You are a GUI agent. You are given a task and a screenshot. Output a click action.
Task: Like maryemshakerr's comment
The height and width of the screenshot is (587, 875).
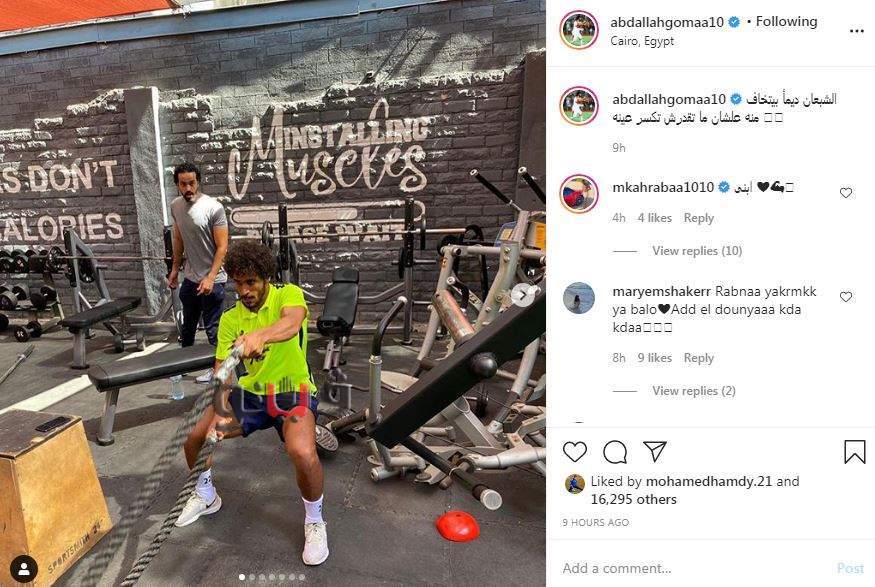pos(846,297)
